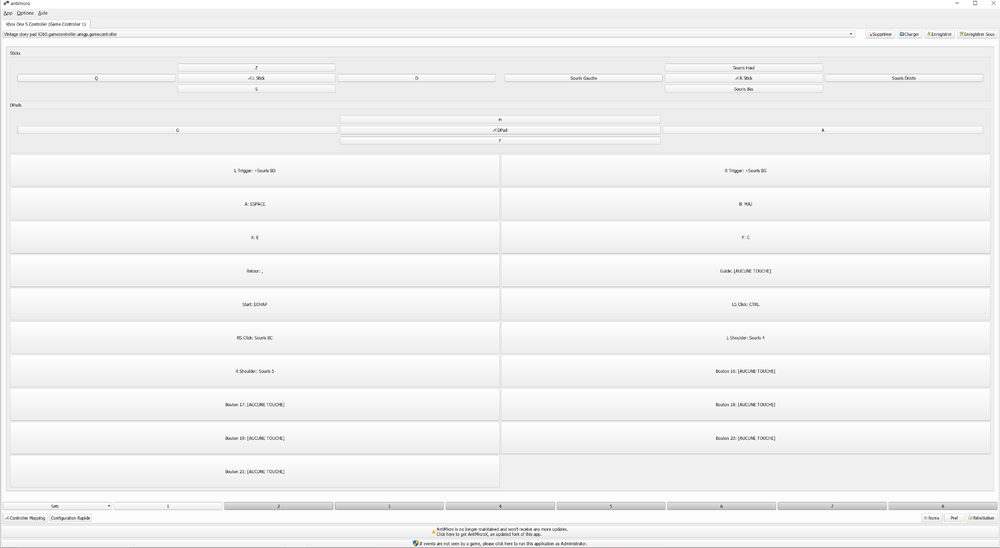Click the Charger profile button
This screenshot has width=1000, height=548.
(x=909, y=34)
